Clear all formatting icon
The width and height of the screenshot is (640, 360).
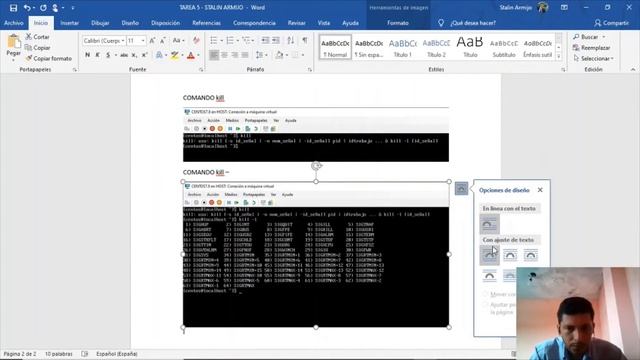[x=196, y=40]
